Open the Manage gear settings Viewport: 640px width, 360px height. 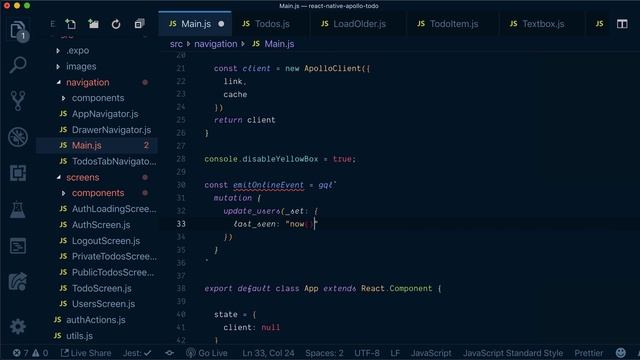point(18,327)
